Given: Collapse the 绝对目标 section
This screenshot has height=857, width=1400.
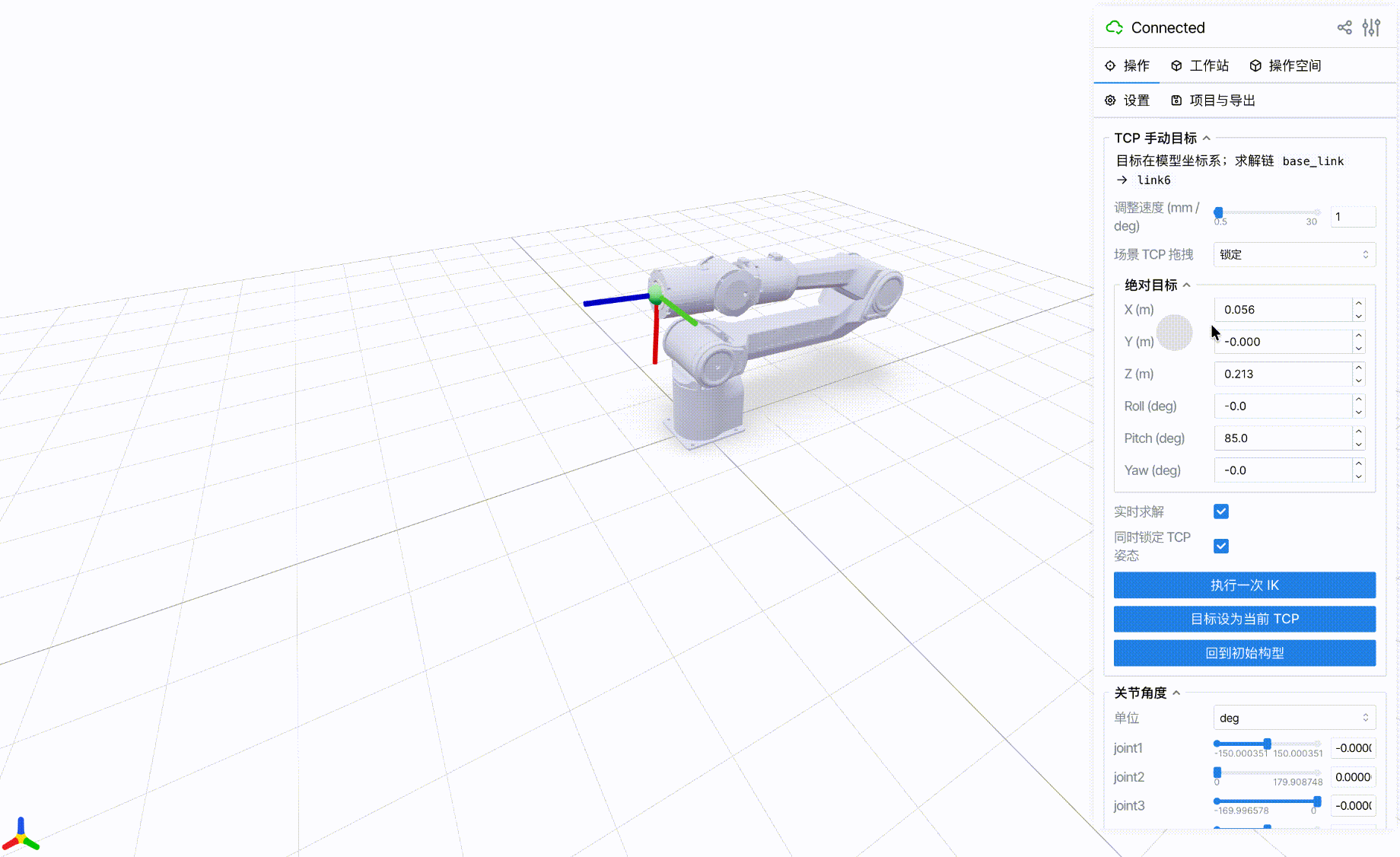Looking at the screenshot, I should tap(1157, 285).
